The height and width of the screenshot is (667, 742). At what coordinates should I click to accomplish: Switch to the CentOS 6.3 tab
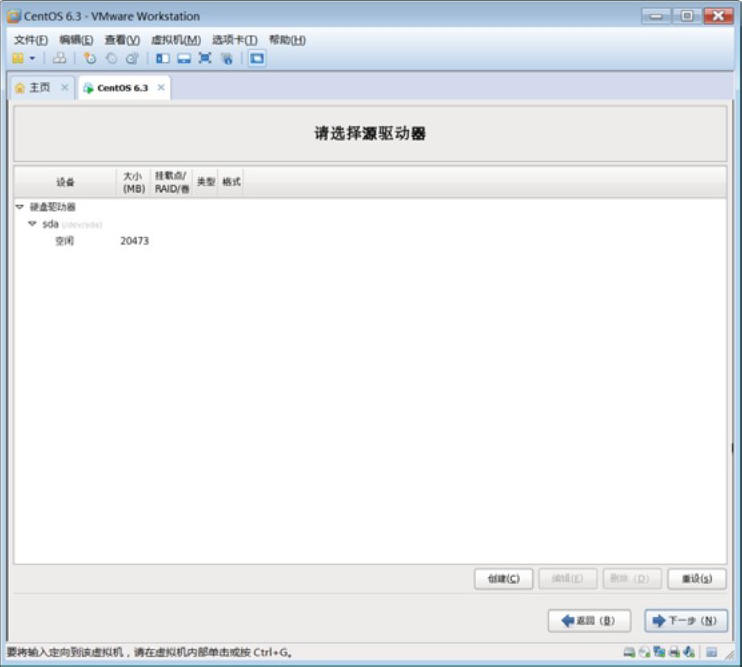click(123, 88)
